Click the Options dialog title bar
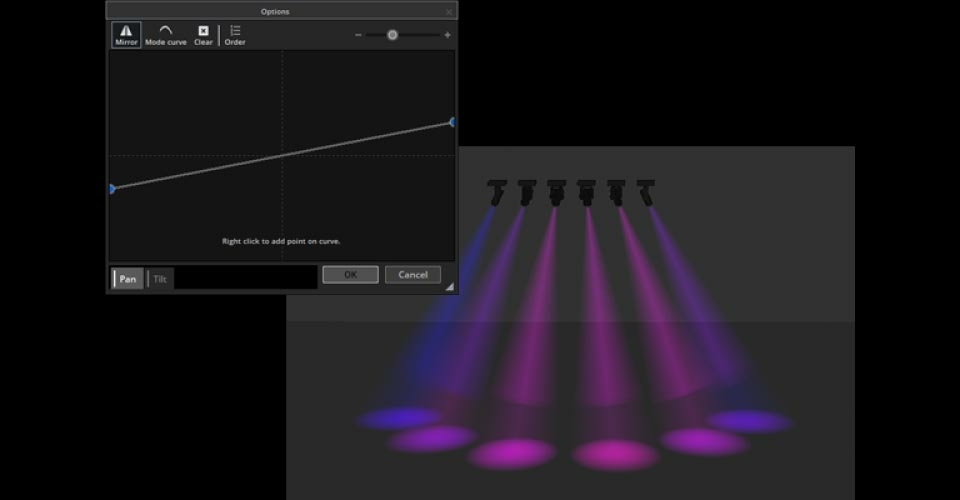 tap(275, 12)
